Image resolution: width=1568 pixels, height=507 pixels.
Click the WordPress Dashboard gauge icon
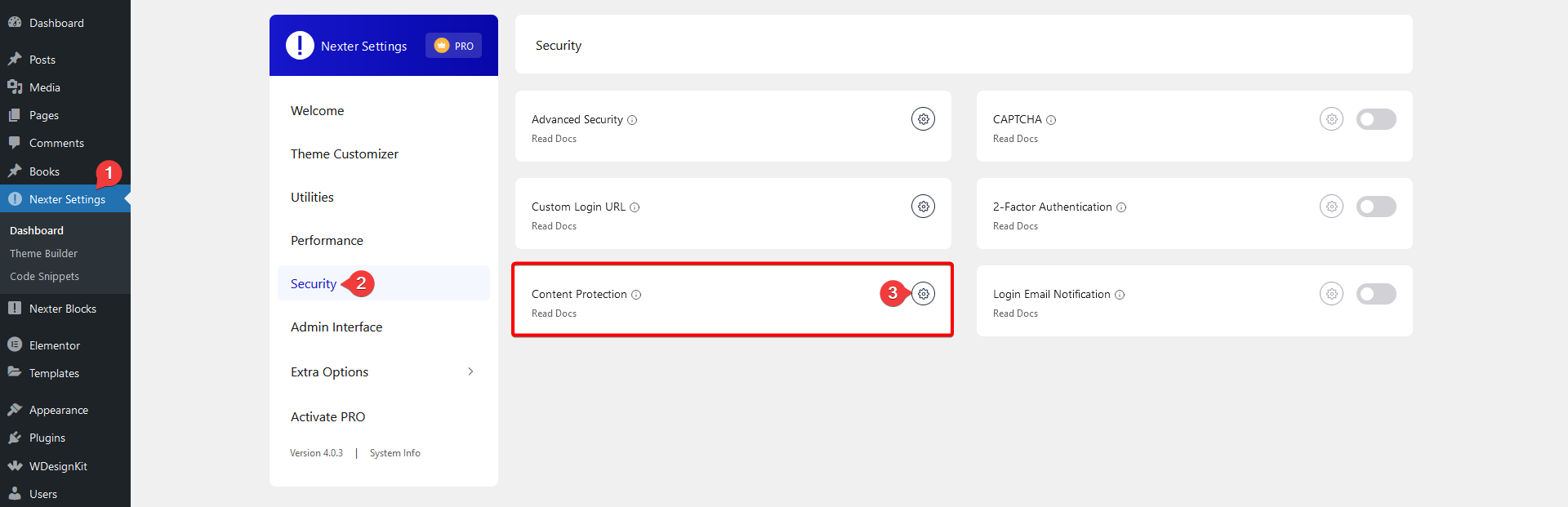pos(15,22)
